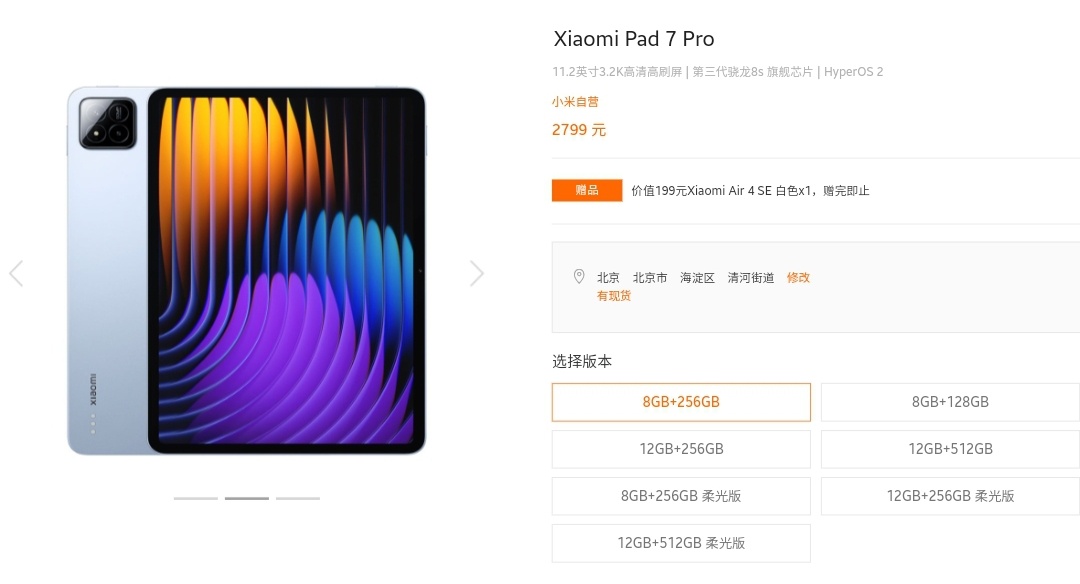Click the 修改 link to change address
Viewport: 1080px width, 584px height.
click(798, 278)
